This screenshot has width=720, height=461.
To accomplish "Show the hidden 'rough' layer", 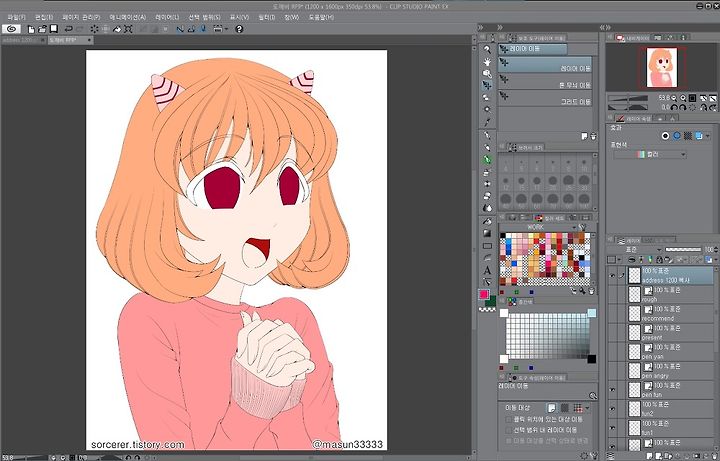I will tap(612, 294).
